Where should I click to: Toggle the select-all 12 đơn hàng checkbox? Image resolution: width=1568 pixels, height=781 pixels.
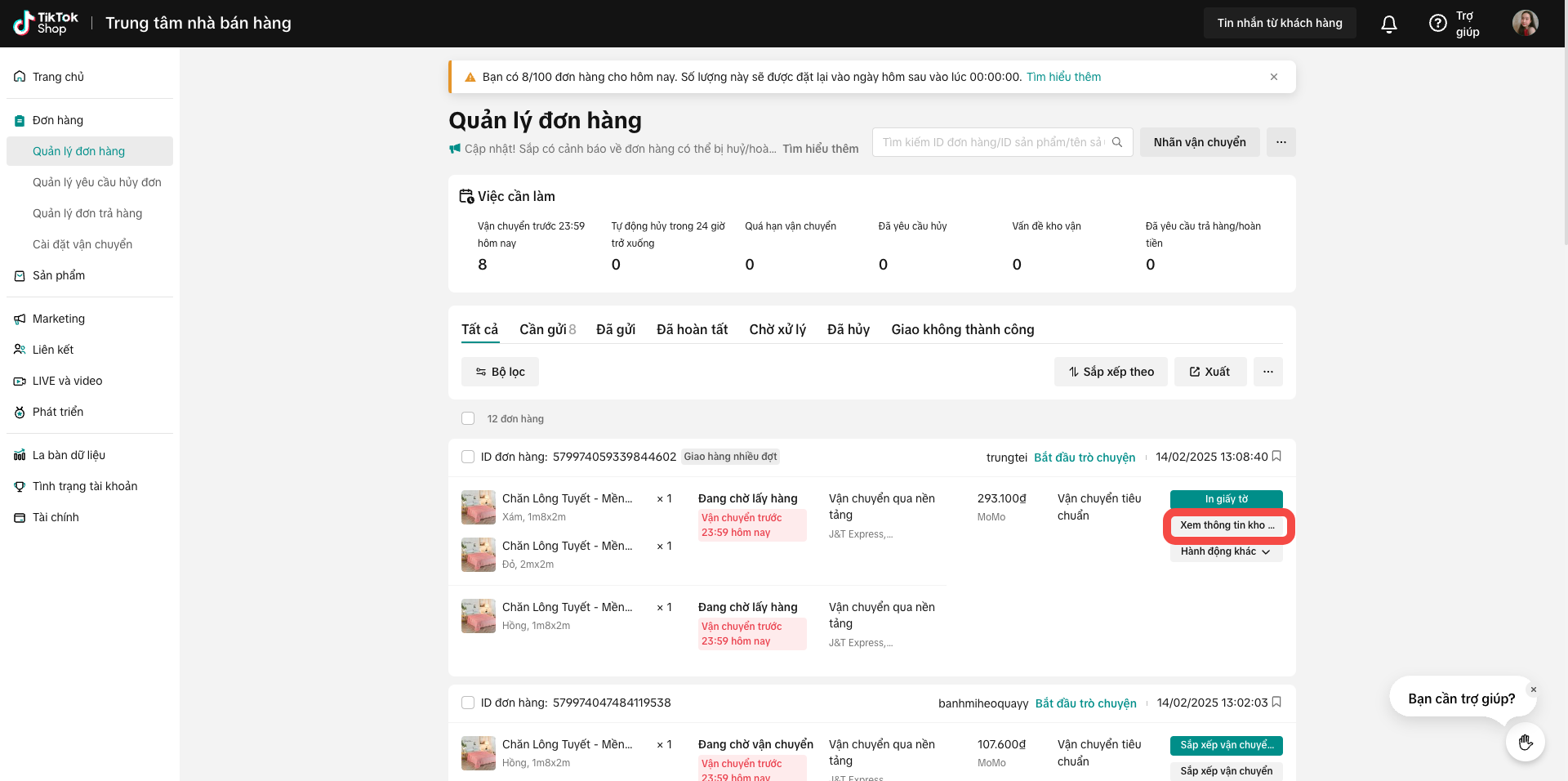[468, 418]
